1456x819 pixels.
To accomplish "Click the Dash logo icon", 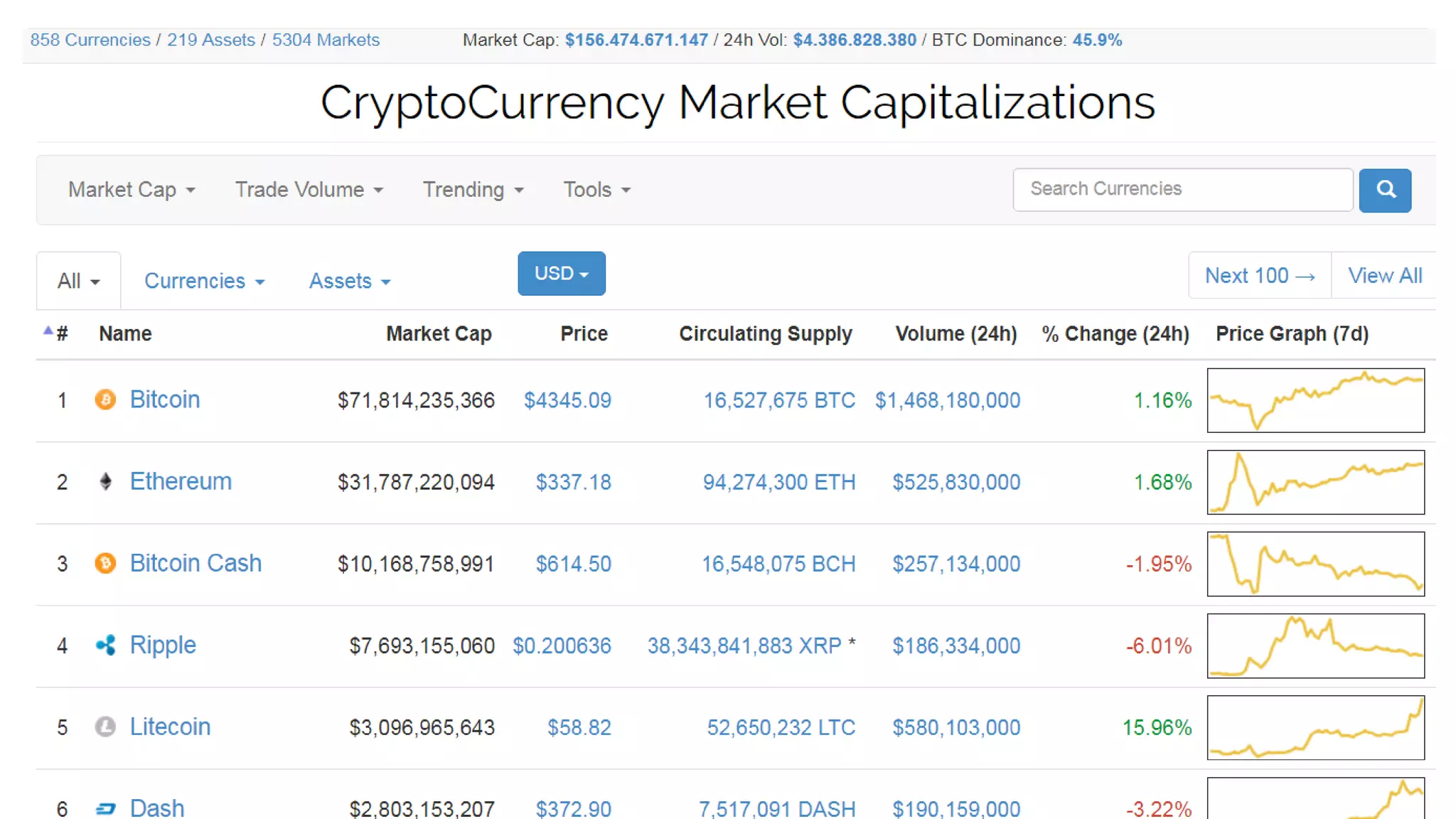I will (x=105, y=808).
